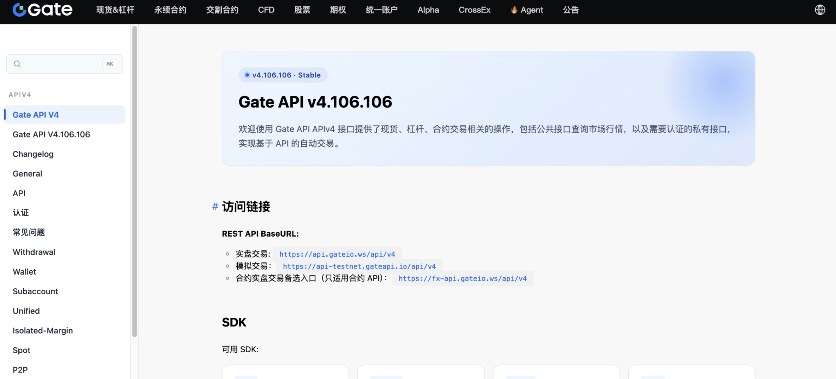Click the 可用 SDK: text
The width and height of the screenshot is (836, 379).
(240, 350)
